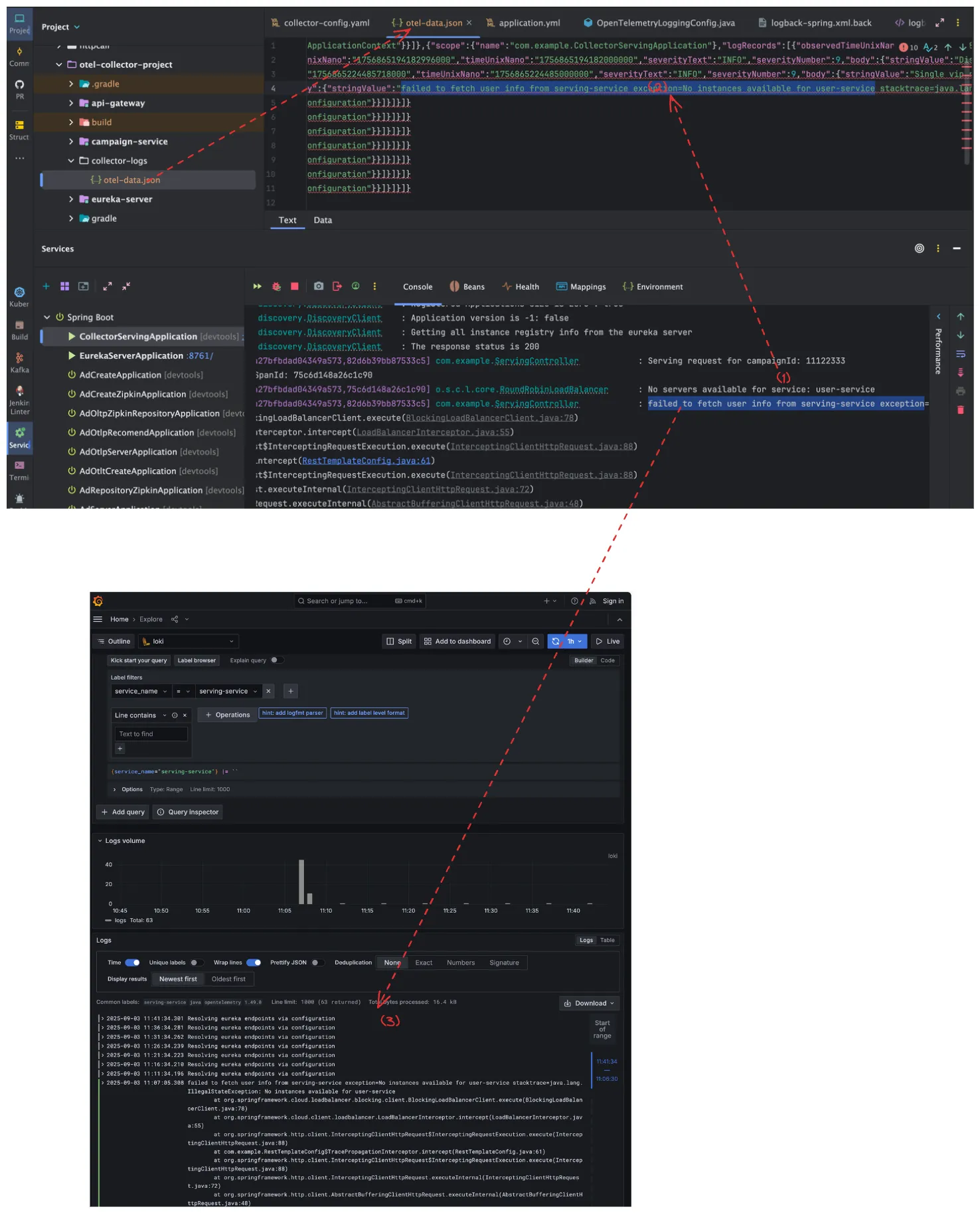Click the red exit icon in run toolbar
980x1213 pixels.
pyautogui.click(x=337, y=286)
